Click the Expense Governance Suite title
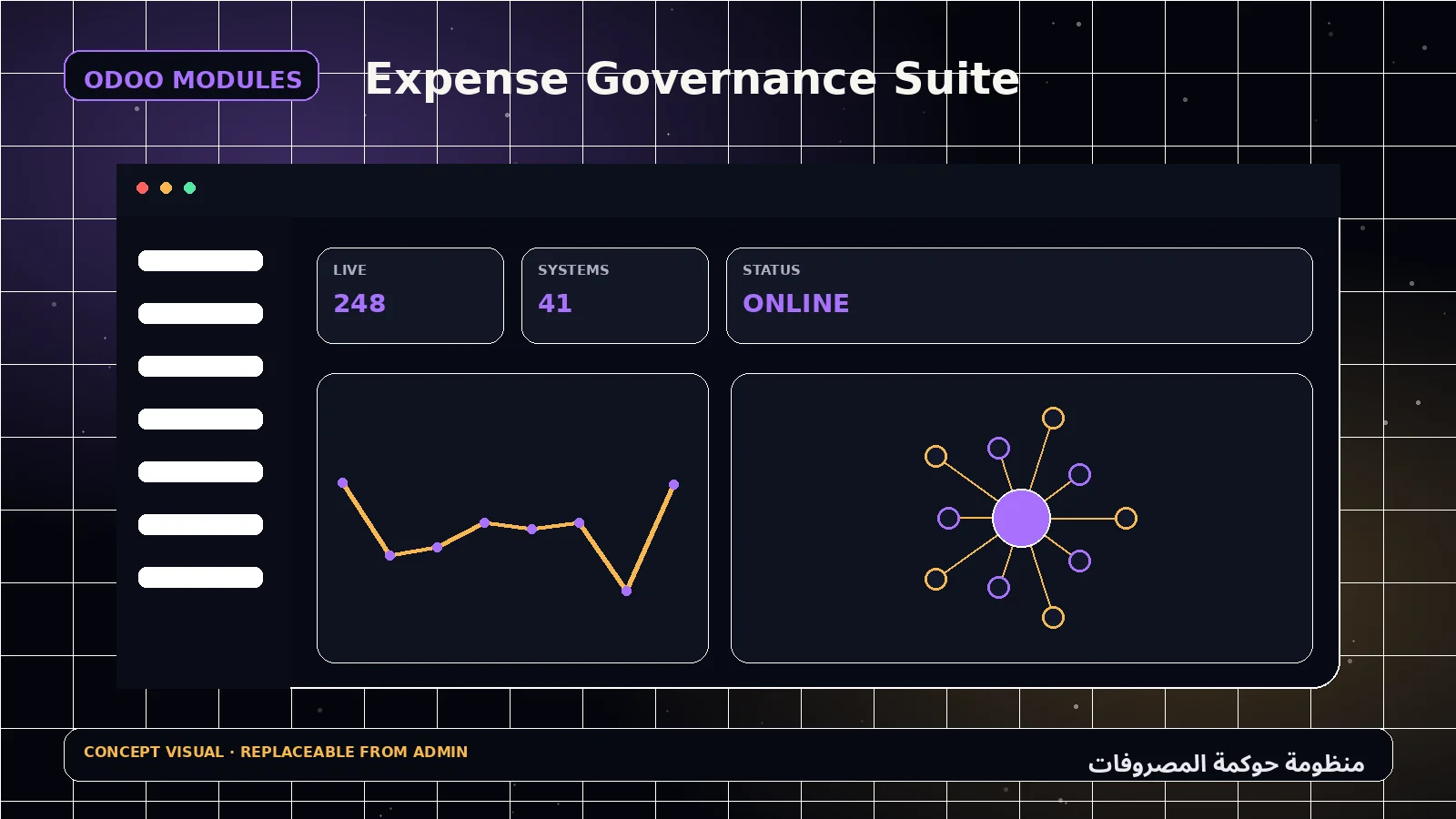1456x819 pixels. point(693,79)
